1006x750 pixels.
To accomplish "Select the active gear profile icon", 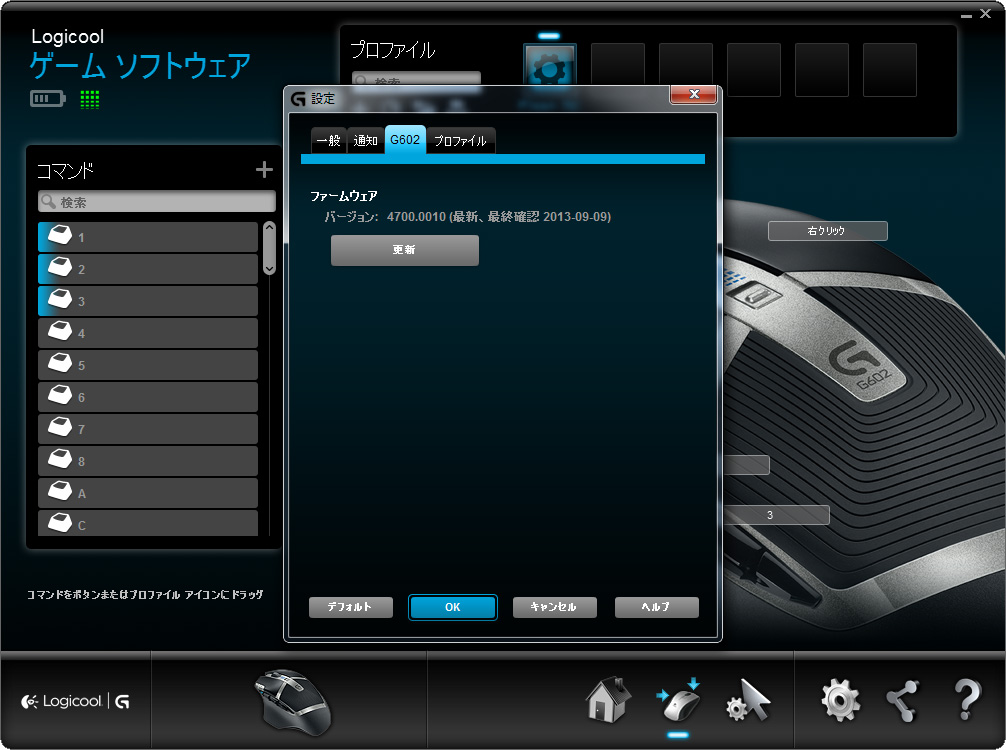I will point(550,66).
